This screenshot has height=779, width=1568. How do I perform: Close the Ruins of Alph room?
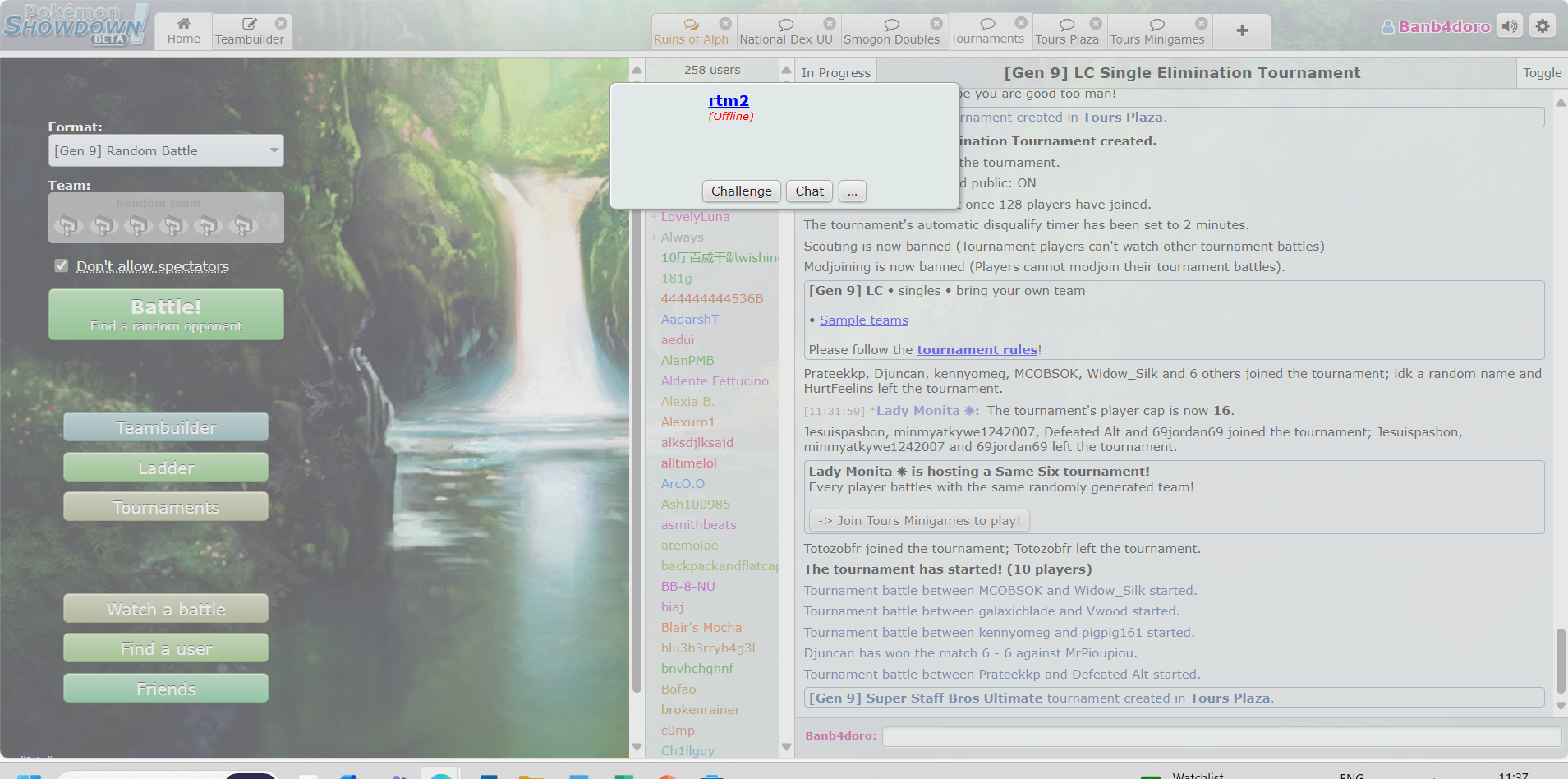tap(725, 23)
